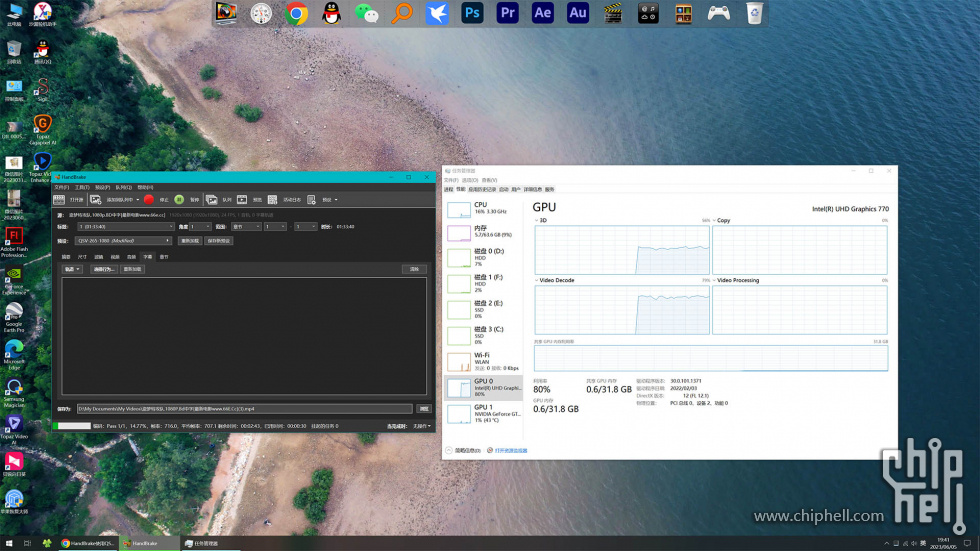Click the blue bird app dock icon
This screenshot has height=551, width=980.
click(x=437, y=13)
